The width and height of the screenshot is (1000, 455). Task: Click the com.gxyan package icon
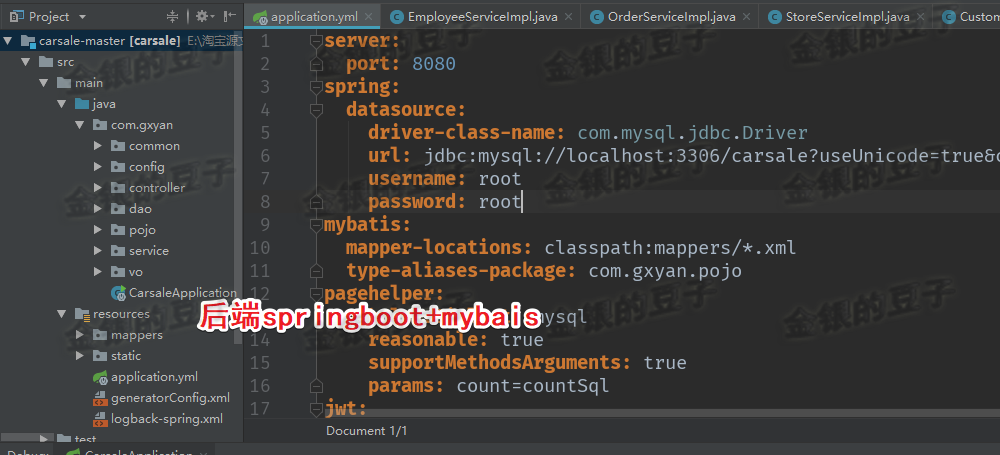click(x=100, y=125)
